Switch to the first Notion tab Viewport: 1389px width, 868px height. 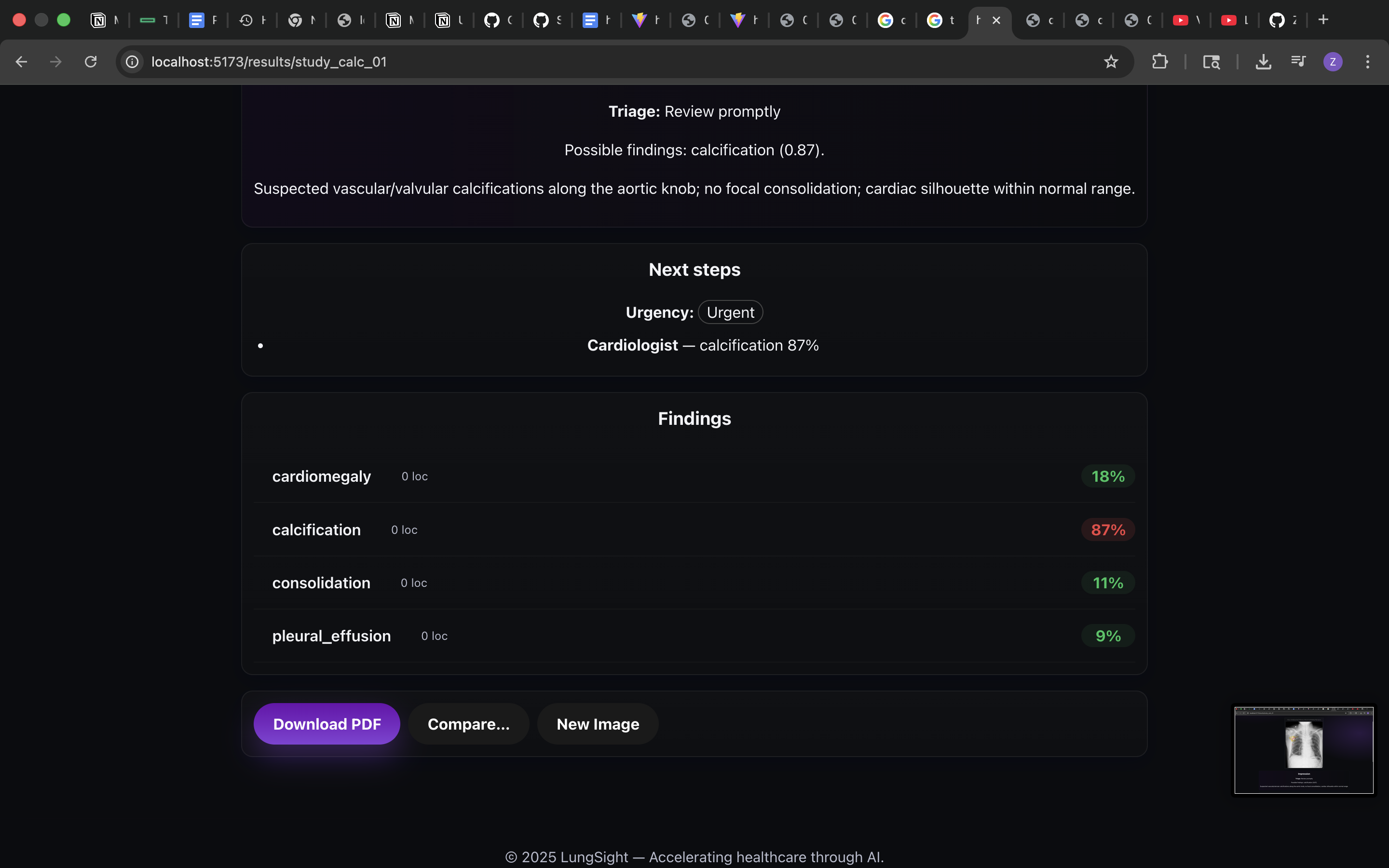(x=99, y=20)
